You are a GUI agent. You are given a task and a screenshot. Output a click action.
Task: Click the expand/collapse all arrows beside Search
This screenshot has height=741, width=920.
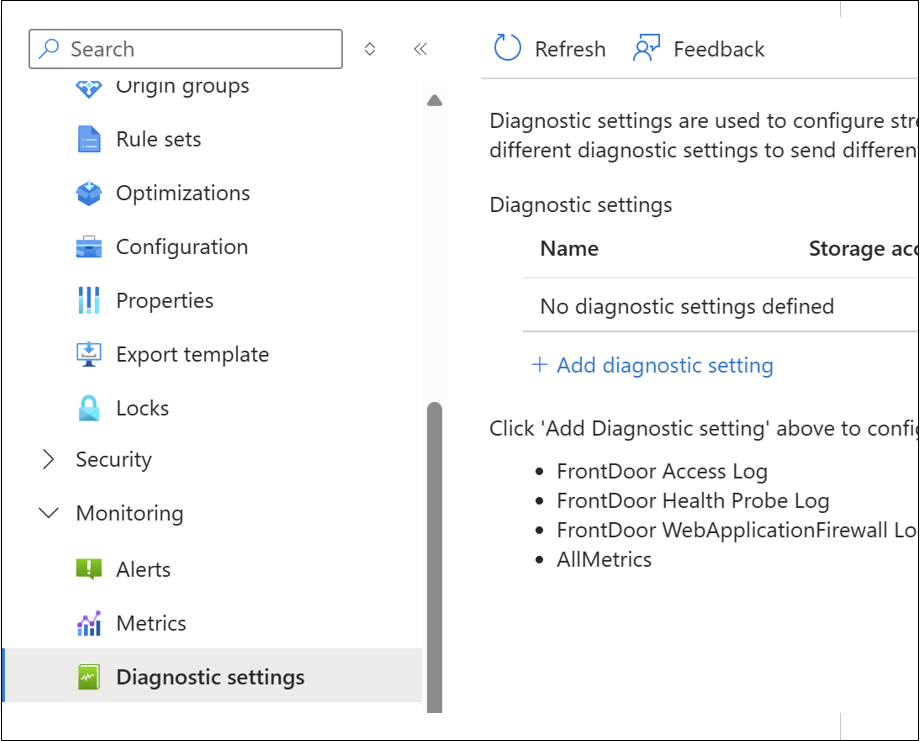point(370,49)
